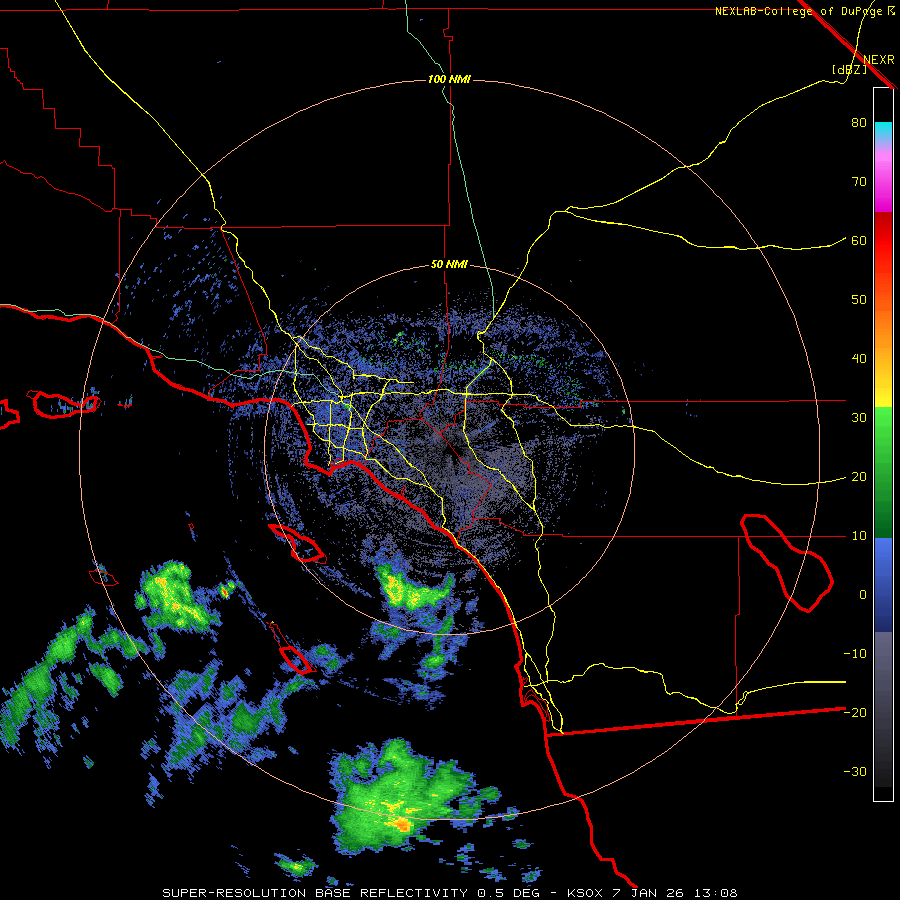Click the -20 value on dBZ scale
The height and width of the screenshot is (900, 900).
point(855,713)
